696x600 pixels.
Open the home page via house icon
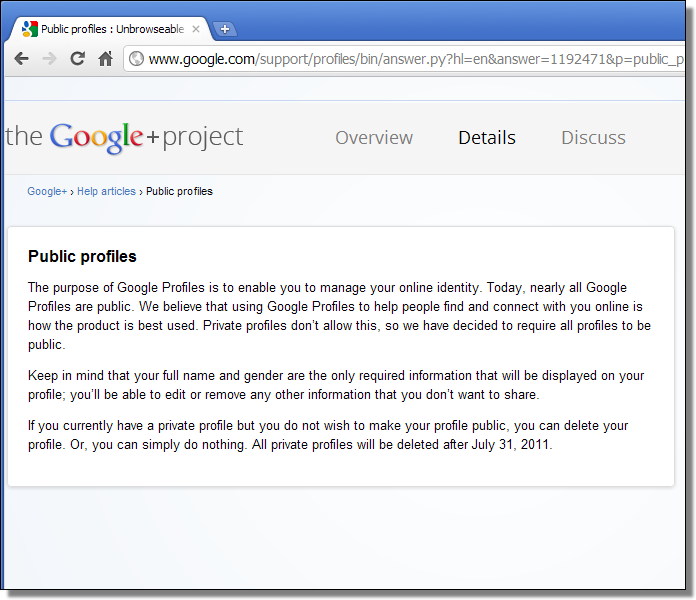tap(106, 58)
